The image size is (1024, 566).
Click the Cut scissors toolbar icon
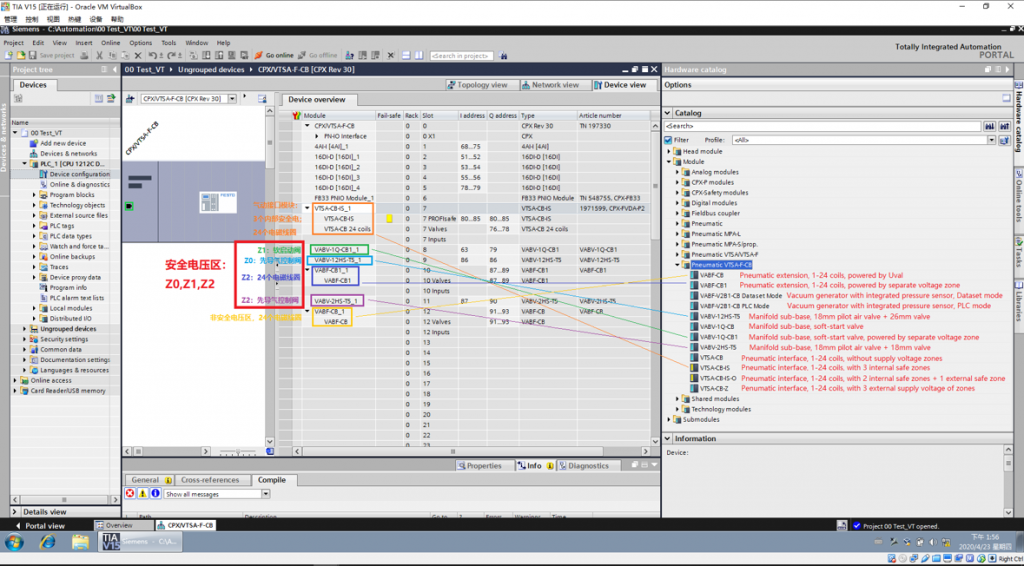pos(99,55)
